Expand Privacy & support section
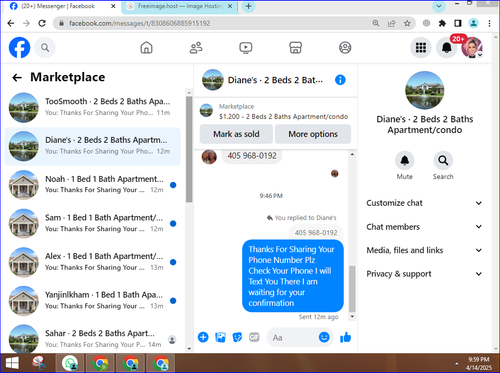Screen dimensions: 500x373 click(424, 274)
